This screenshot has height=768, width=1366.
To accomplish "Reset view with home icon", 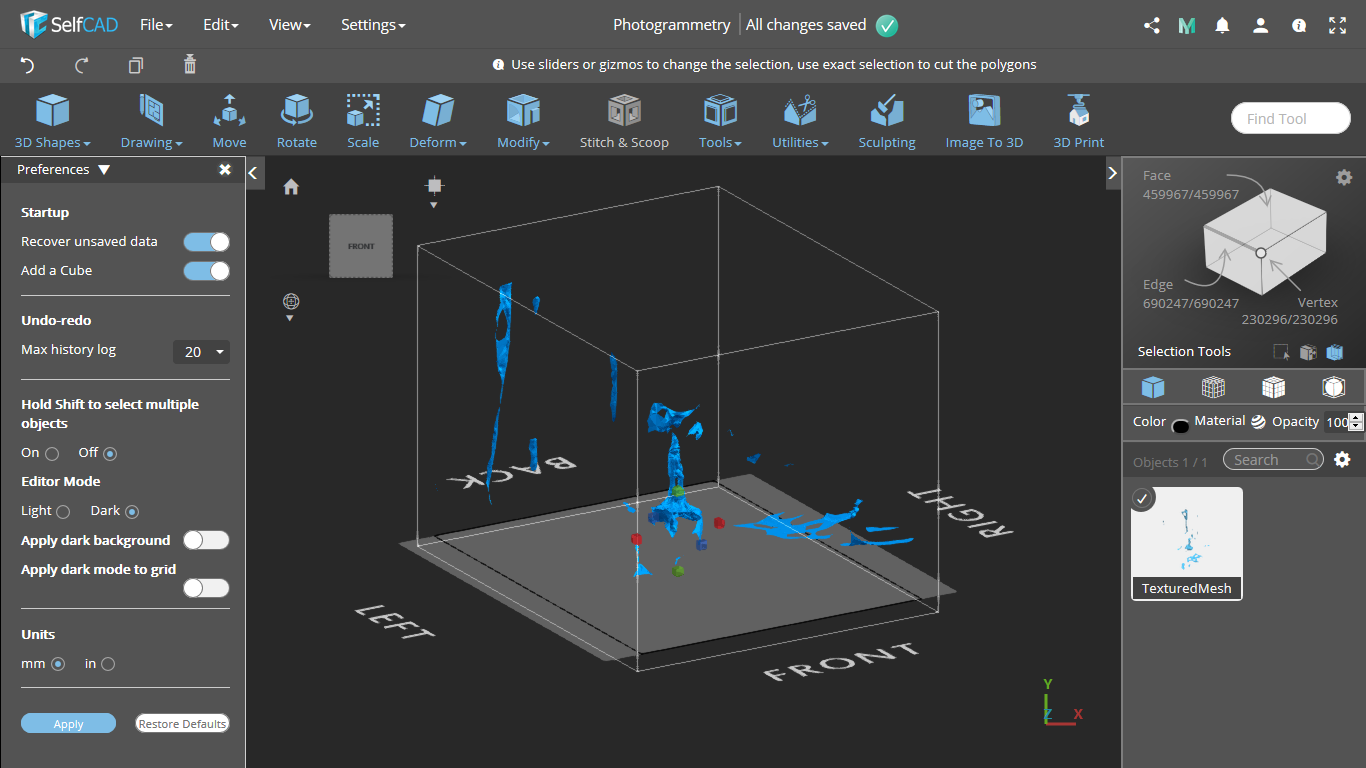I will click(x=291, y=187).
